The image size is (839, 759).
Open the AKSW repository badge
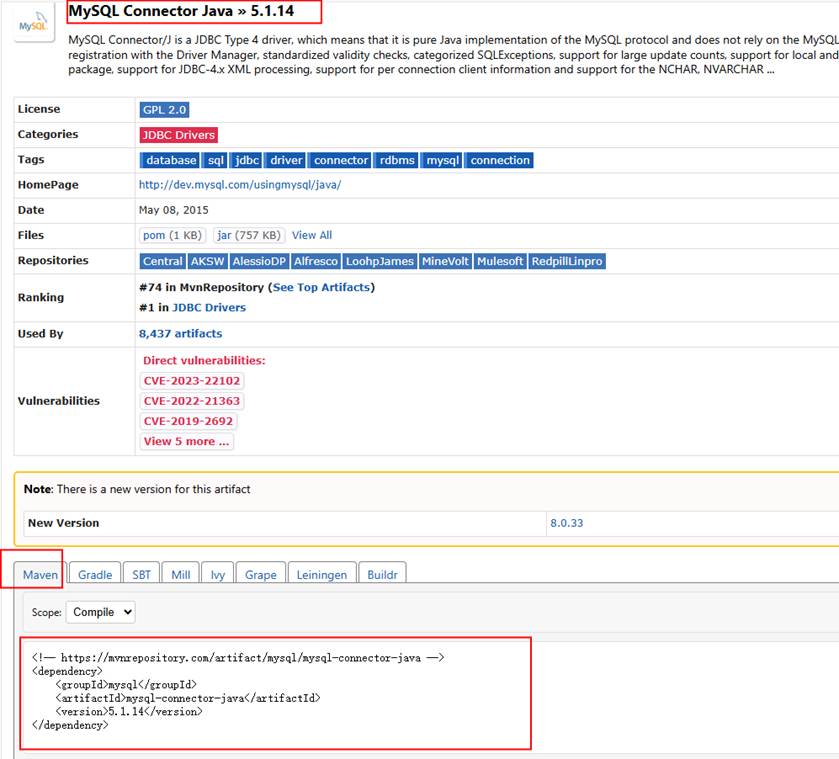[208, 261]
